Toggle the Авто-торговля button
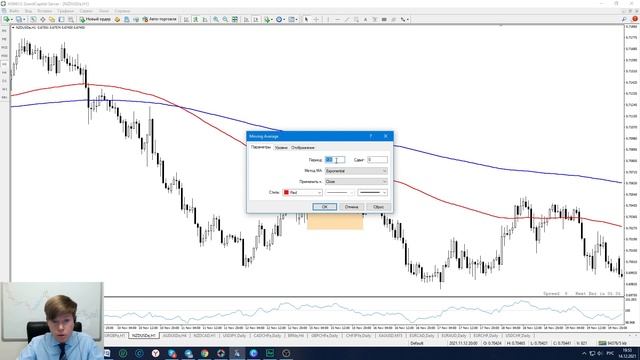Image resolution: width=640 pixels, height=360 pixels. click(x=160, y=19)
